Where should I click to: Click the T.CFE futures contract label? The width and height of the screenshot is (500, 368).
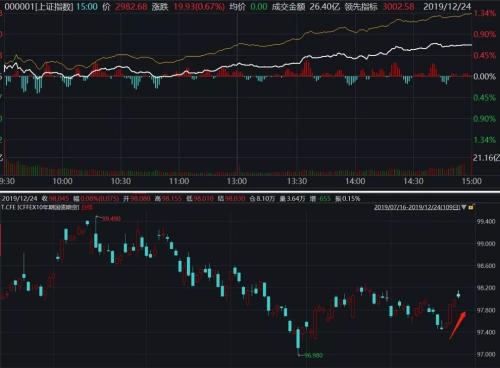(40, 207)
